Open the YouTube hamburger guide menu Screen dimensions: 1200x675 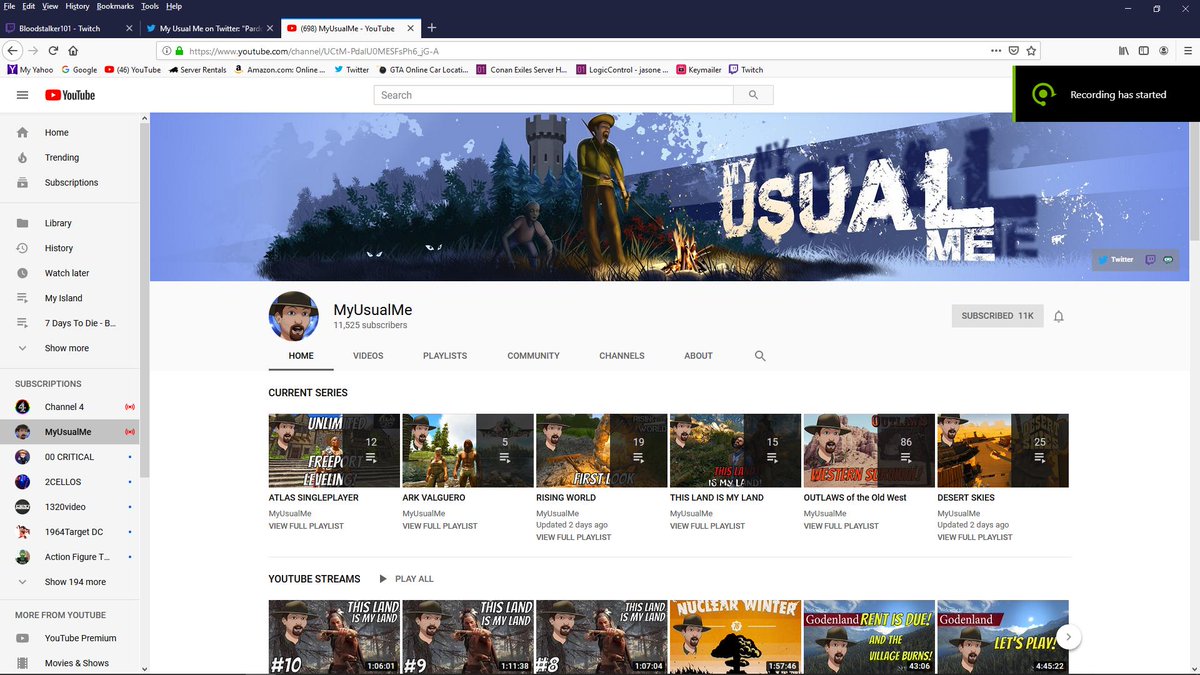tap(22, 95)
